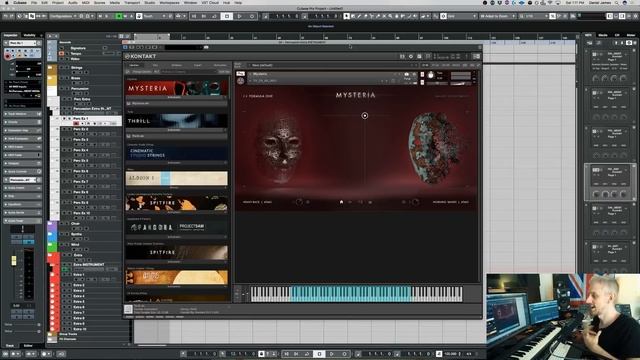Open the Configurations dropdown in the toolbar
Image resolution: width=640 pixels, height=360 pixels.
point(63,16)
